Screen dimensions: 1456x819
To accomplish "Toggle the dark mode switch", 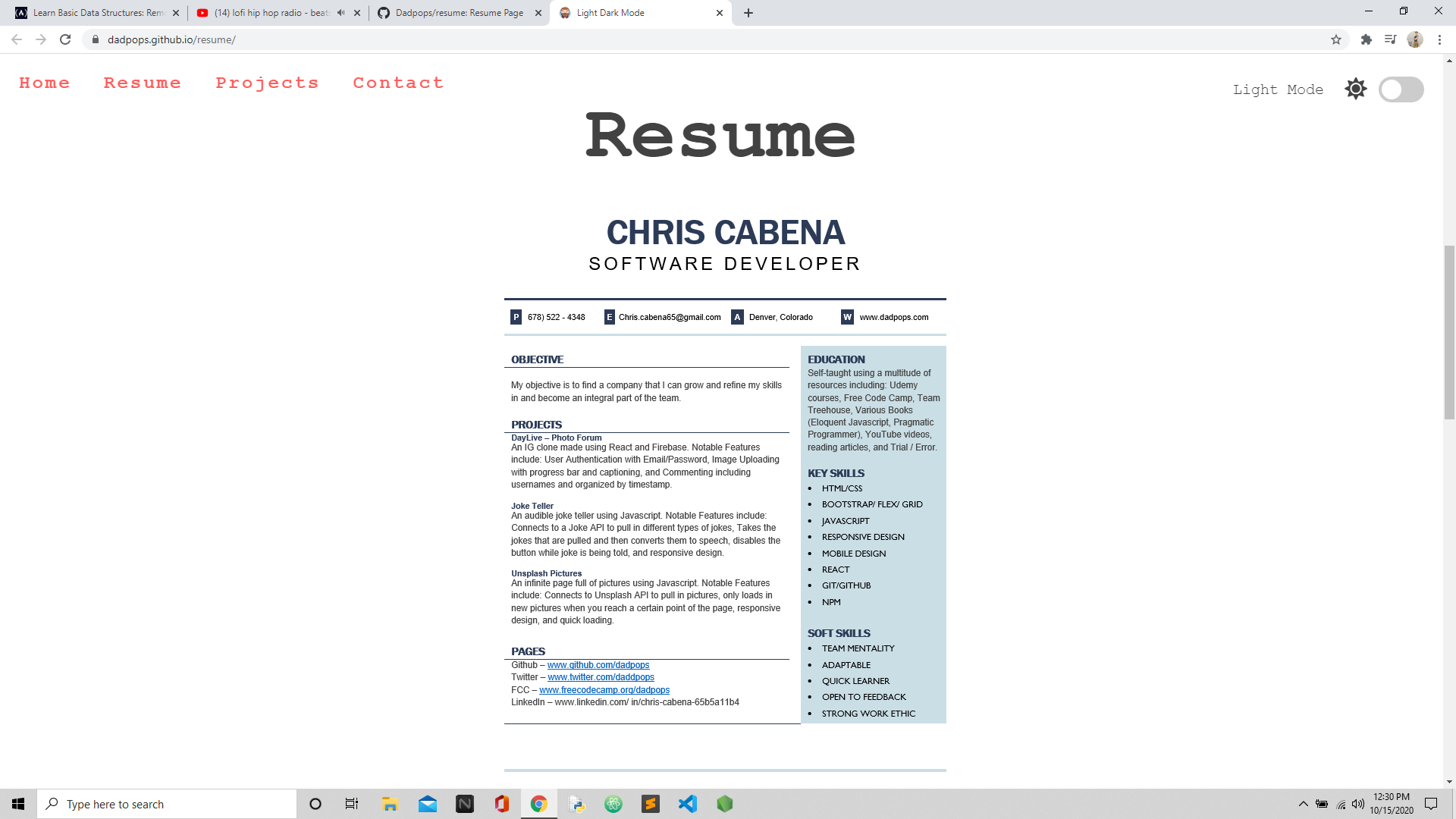I will [x=1401, y=89].
